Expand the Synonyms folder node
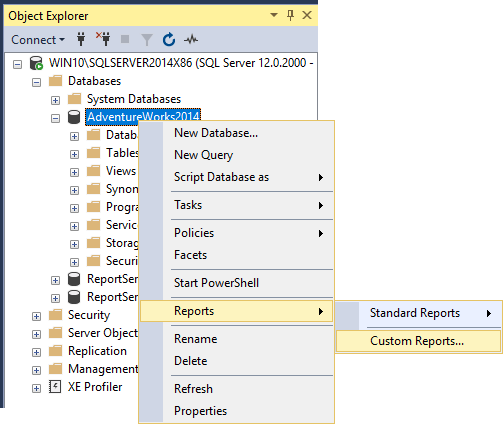503x426 pixels. [x=74, y=190]
